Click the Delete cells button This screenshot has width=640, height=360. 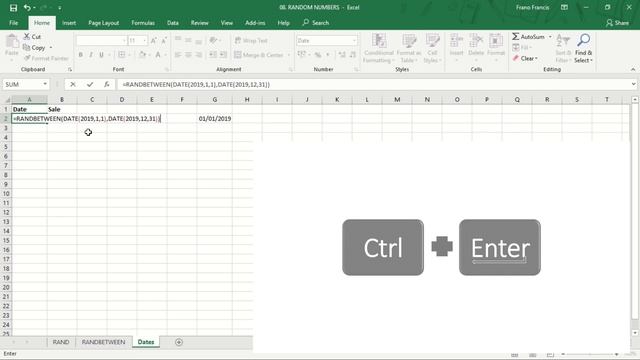point(476,48)
